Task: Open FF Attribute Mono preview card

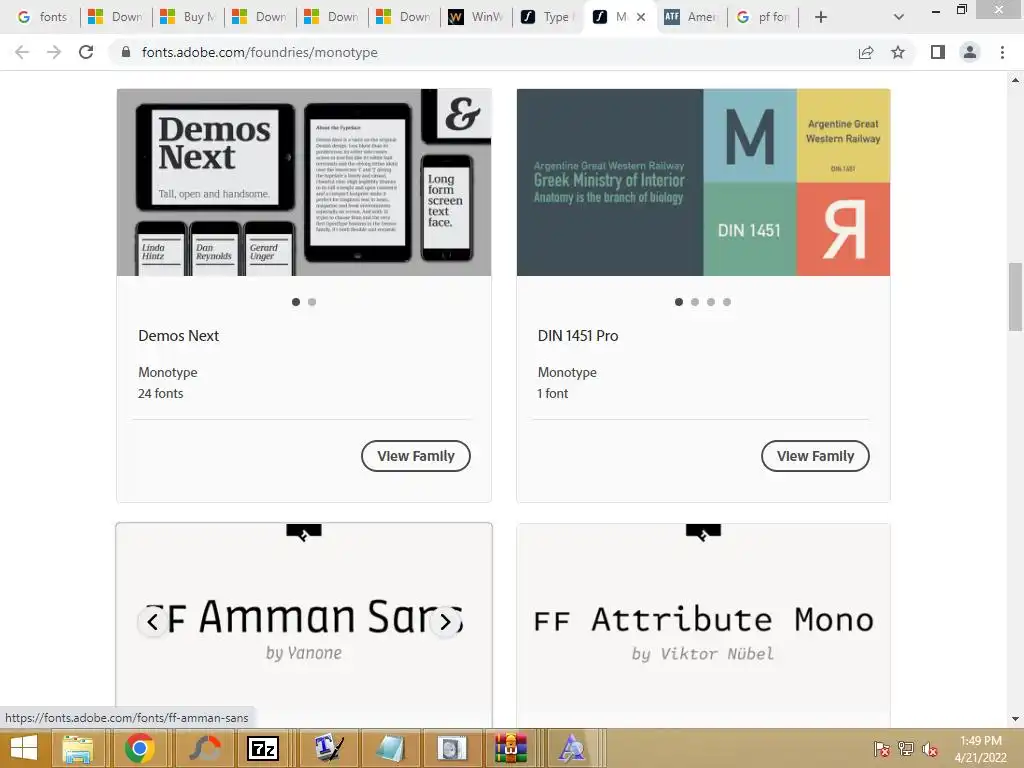Action: (703, 624)
